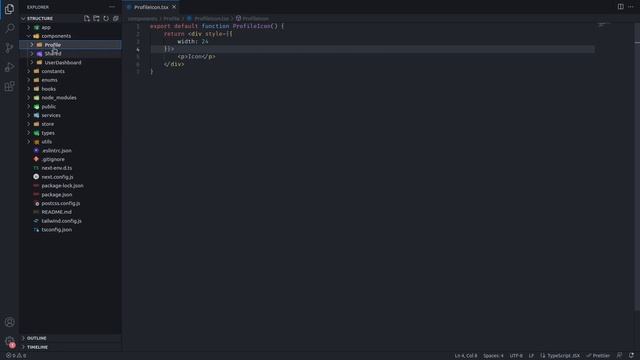Expand the UserDashboard folder
The height and width of the screenshot is (360, 640).
point(71,62)
